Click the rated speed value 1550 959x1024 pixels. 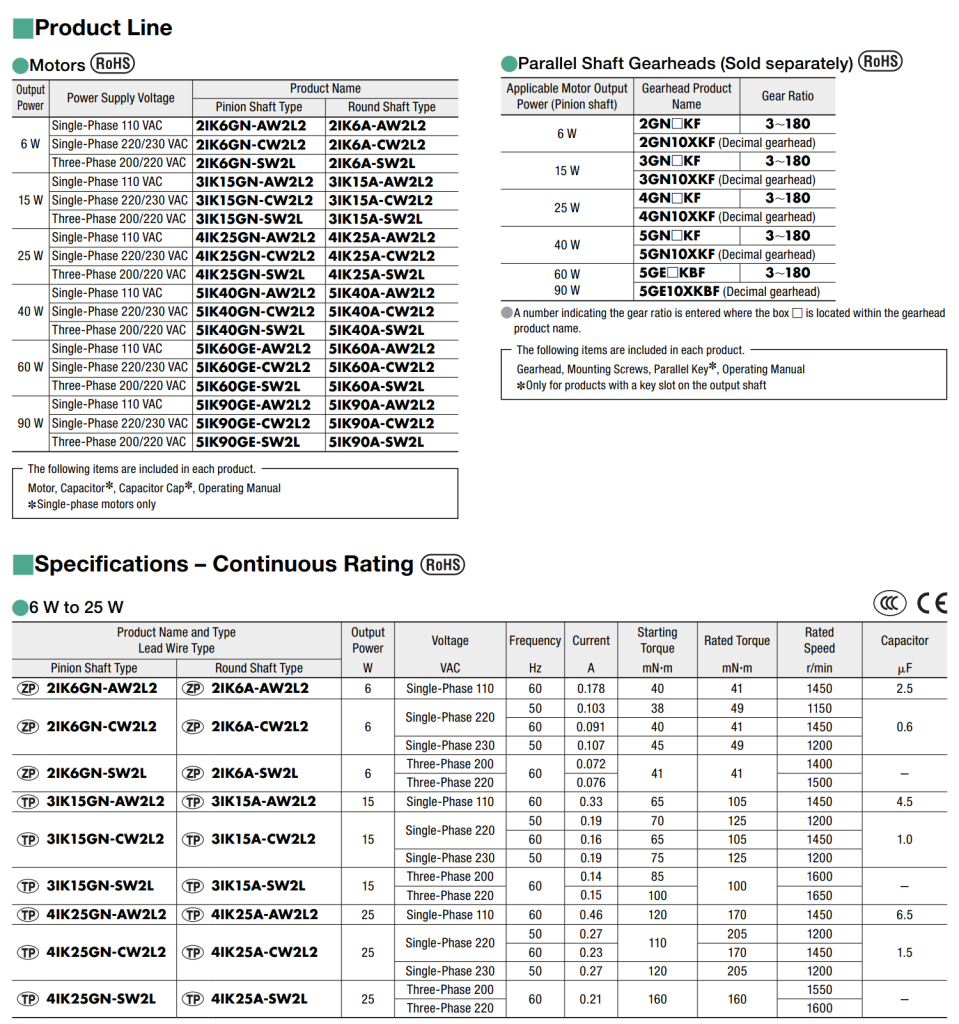[819, 989]
